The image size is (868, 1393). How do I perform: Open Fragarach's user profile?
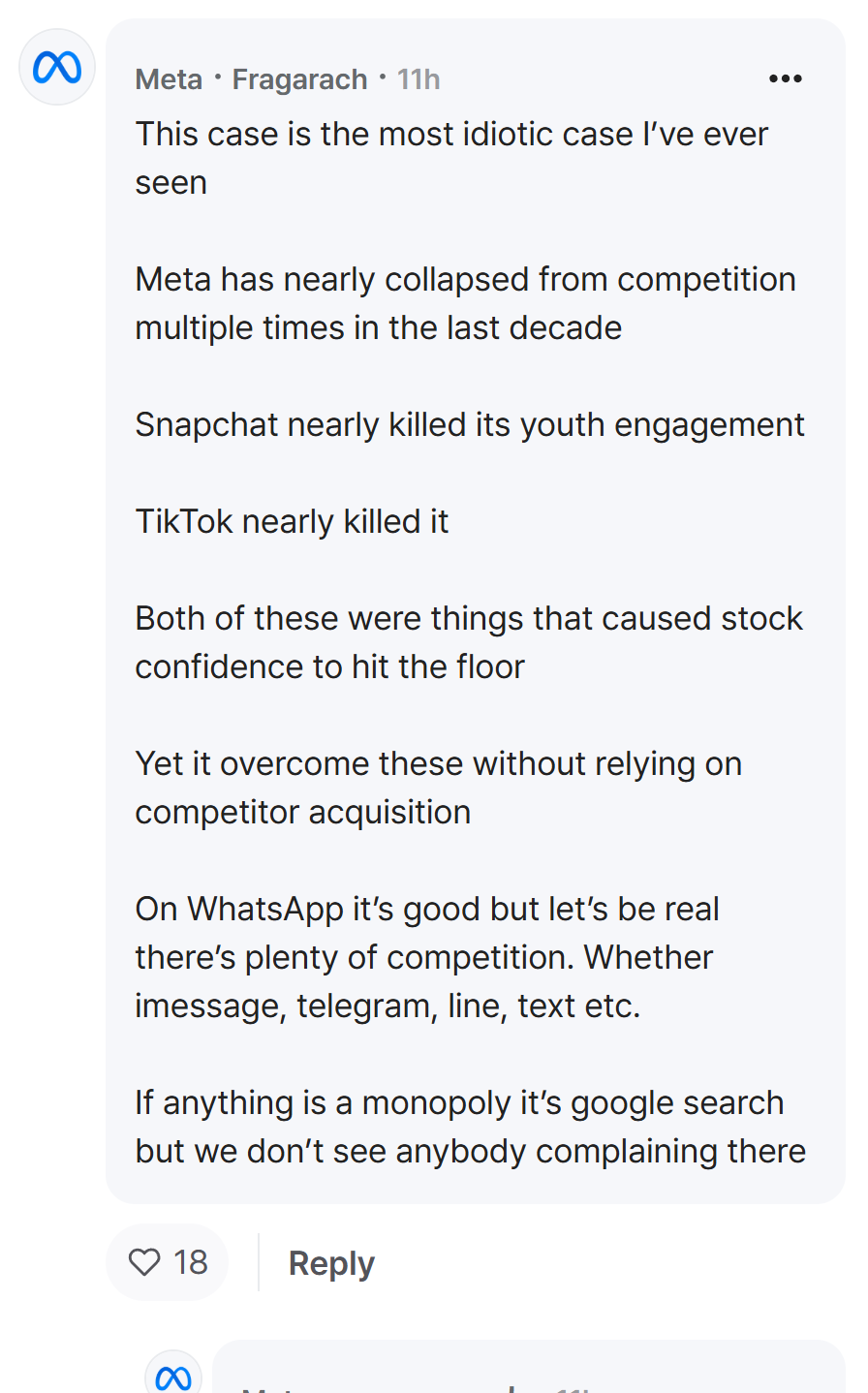point(299,78)
